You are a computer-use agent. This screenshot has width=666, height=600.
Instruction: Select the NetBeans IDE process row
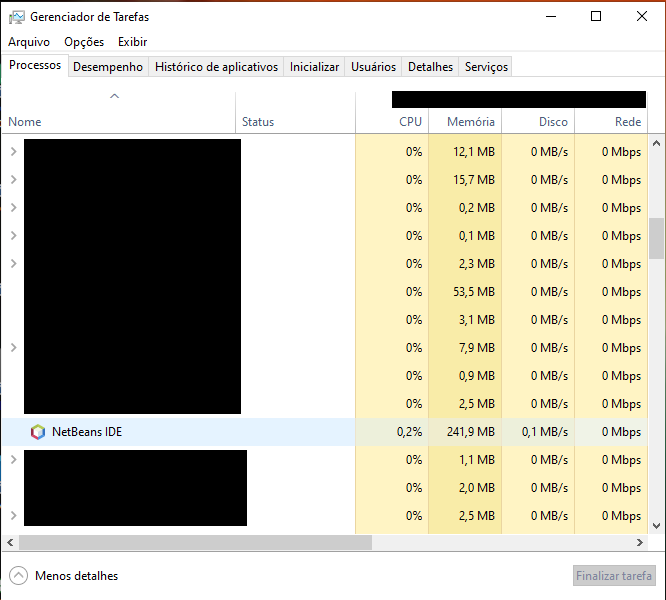click(x=325, y=432)
